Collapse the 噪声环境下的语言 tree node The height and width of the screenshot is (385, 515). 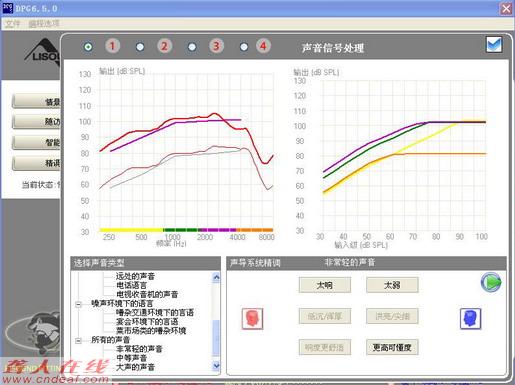(78, 304)
